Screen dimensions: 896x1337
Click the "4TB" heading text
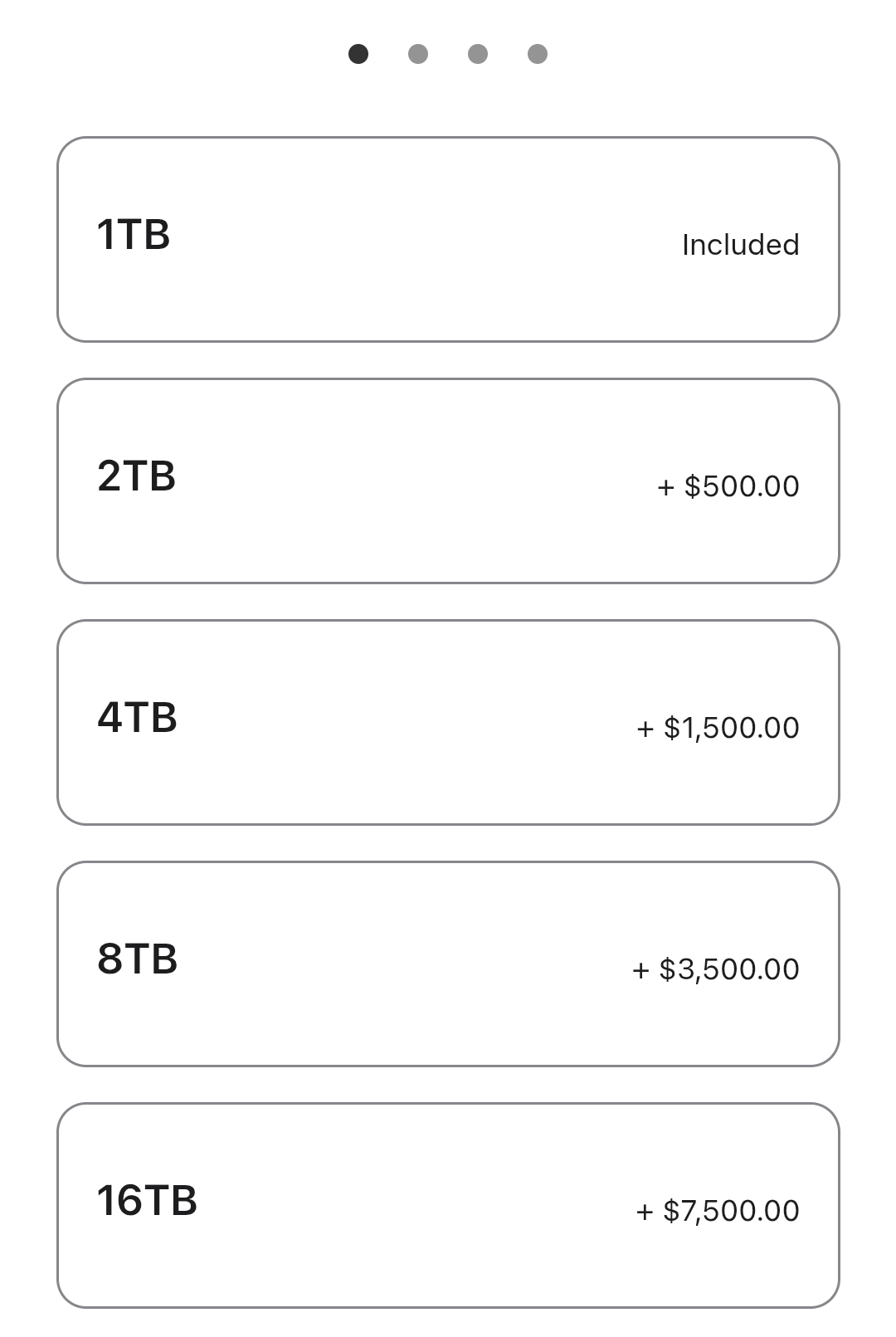[x=137, y=717]
